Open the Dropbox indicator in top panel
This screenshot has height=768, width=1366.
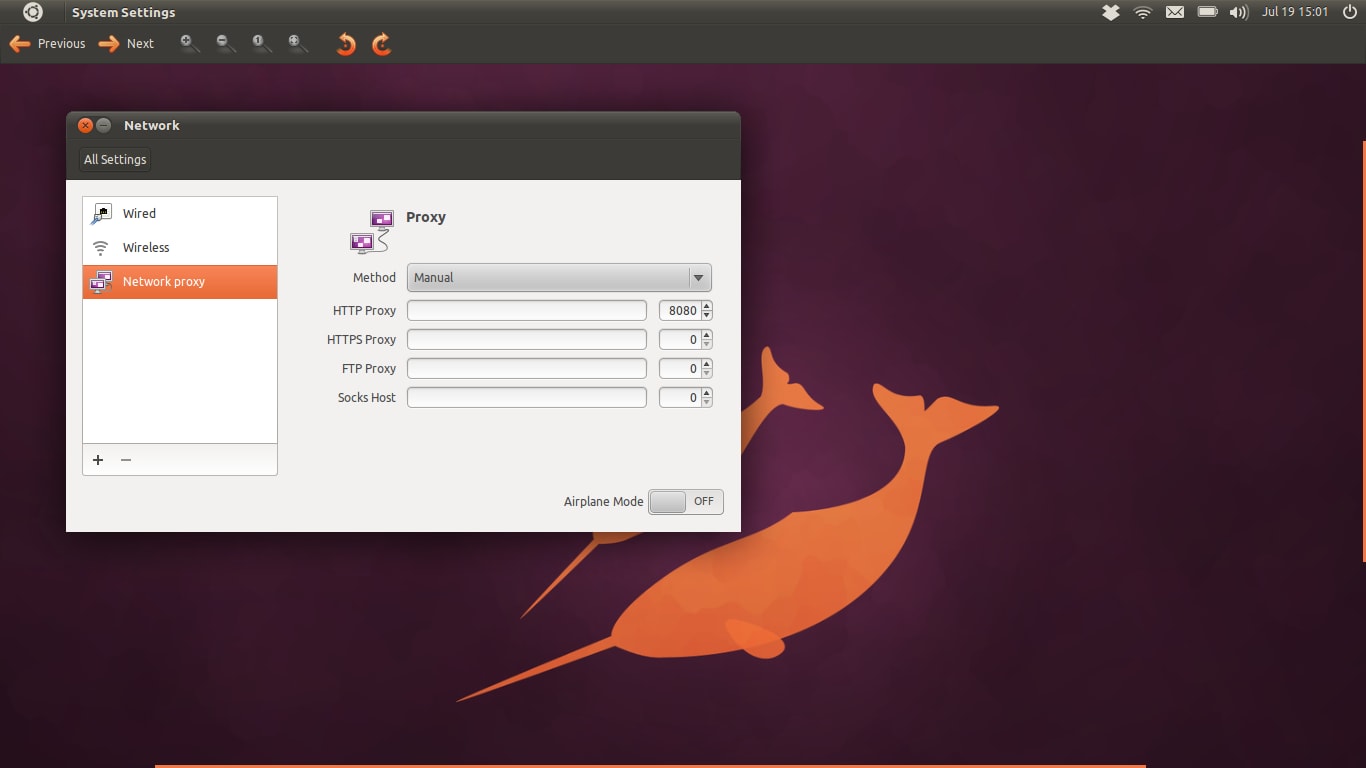1110,12
